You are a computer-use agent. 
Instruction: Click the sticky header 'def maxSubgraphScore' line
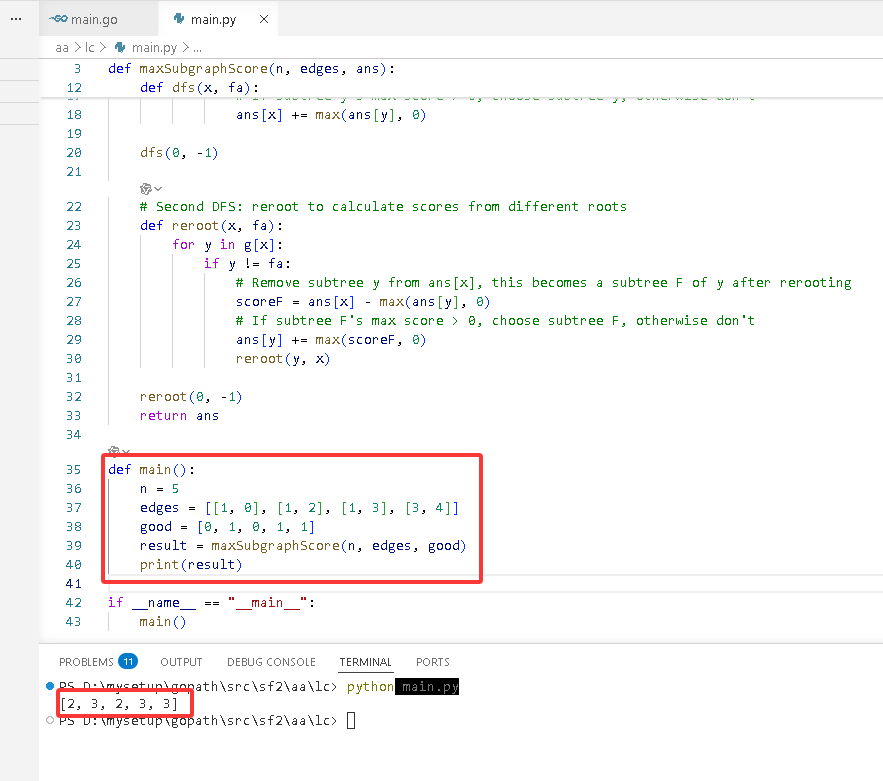click(x=251, y=69)
